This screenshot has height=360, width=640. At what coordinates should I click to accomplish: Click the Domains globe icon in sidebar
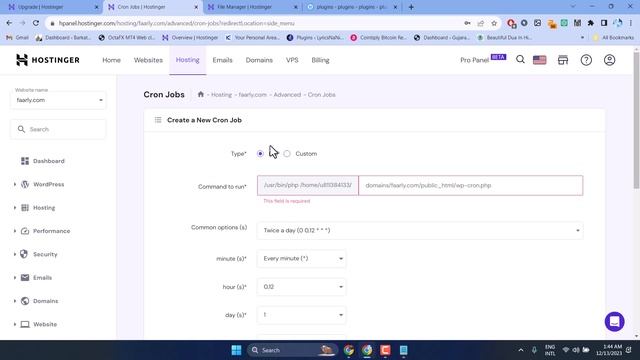point(25,301)
